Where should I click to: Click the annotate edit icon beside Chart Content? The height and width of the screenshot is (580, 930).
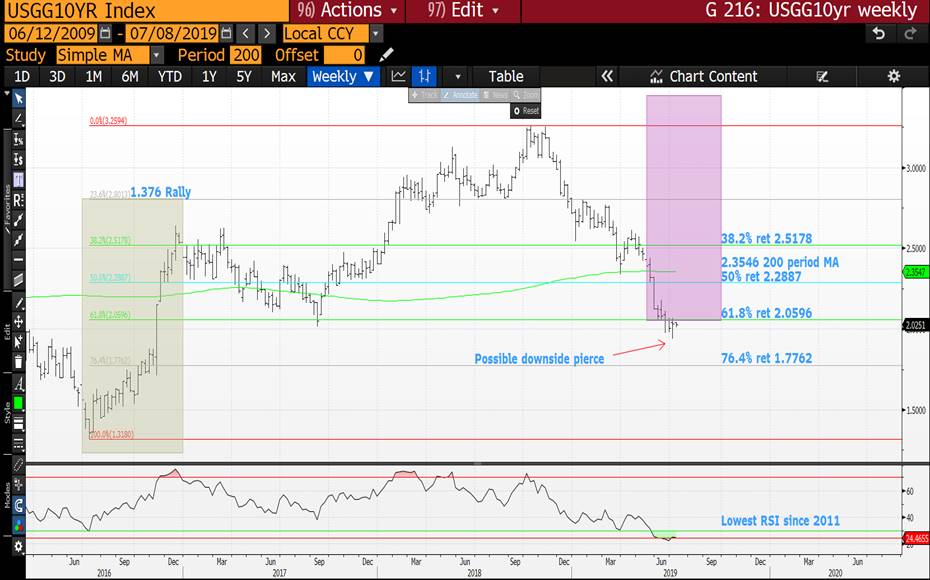point(822,76)
